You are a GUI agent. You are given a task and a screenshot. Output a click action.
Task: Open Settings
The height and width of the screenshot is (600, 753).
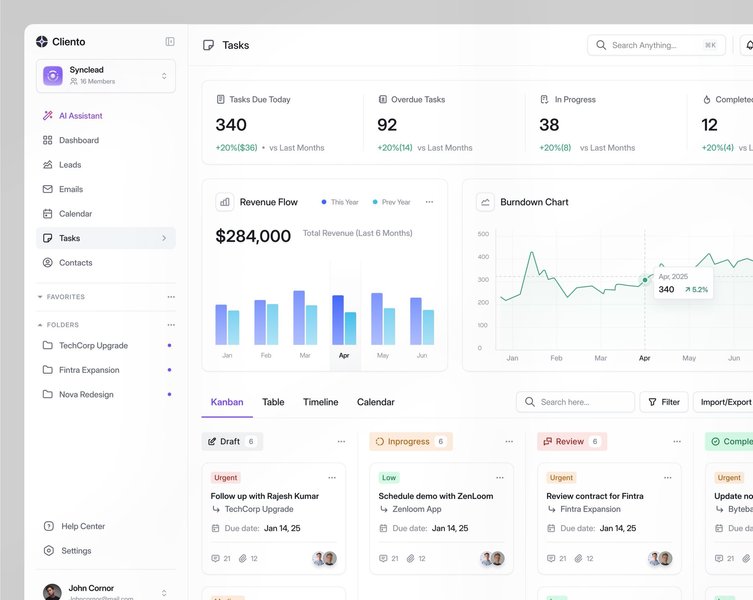click(x=67, y=551)
